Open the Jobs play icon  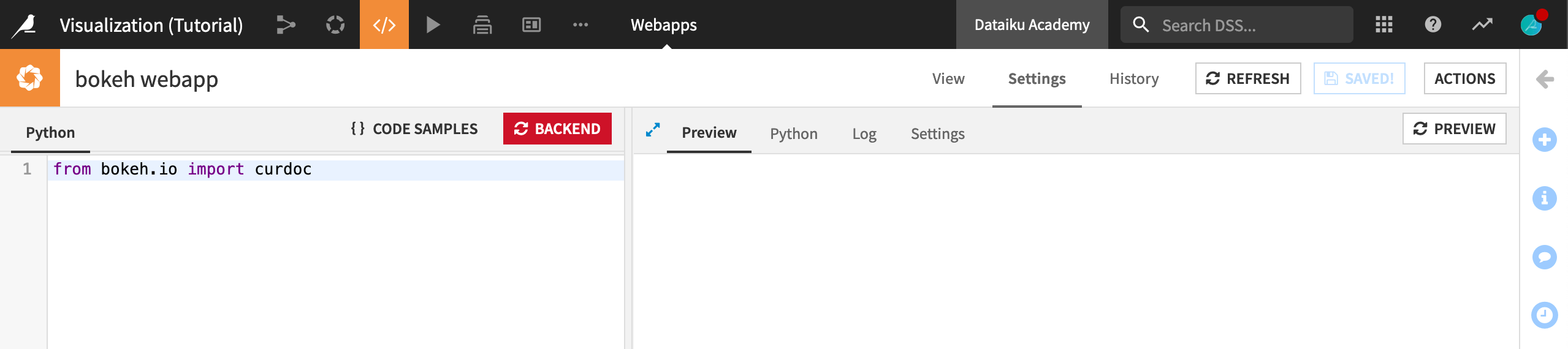[433, 25]
